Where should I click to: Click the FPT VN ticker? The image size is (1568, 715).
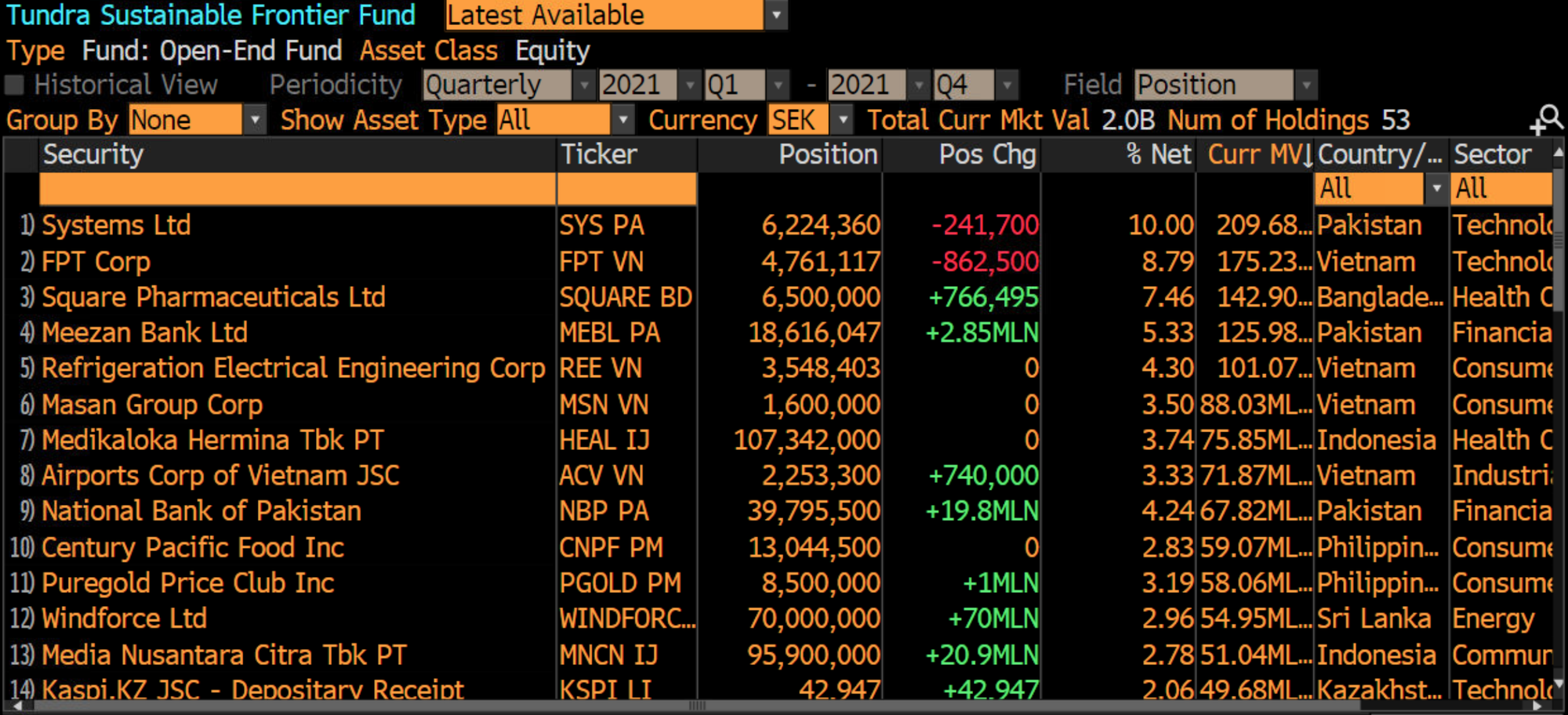point(601,262)
